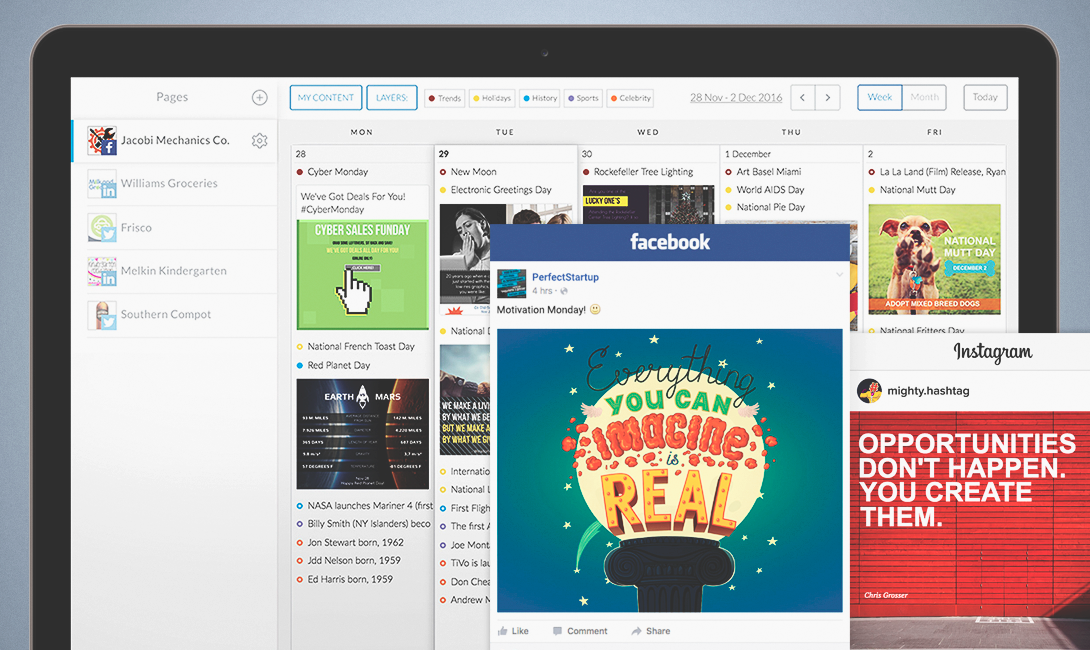Like the Motivation Monday Facebook post

pos(513,631)
